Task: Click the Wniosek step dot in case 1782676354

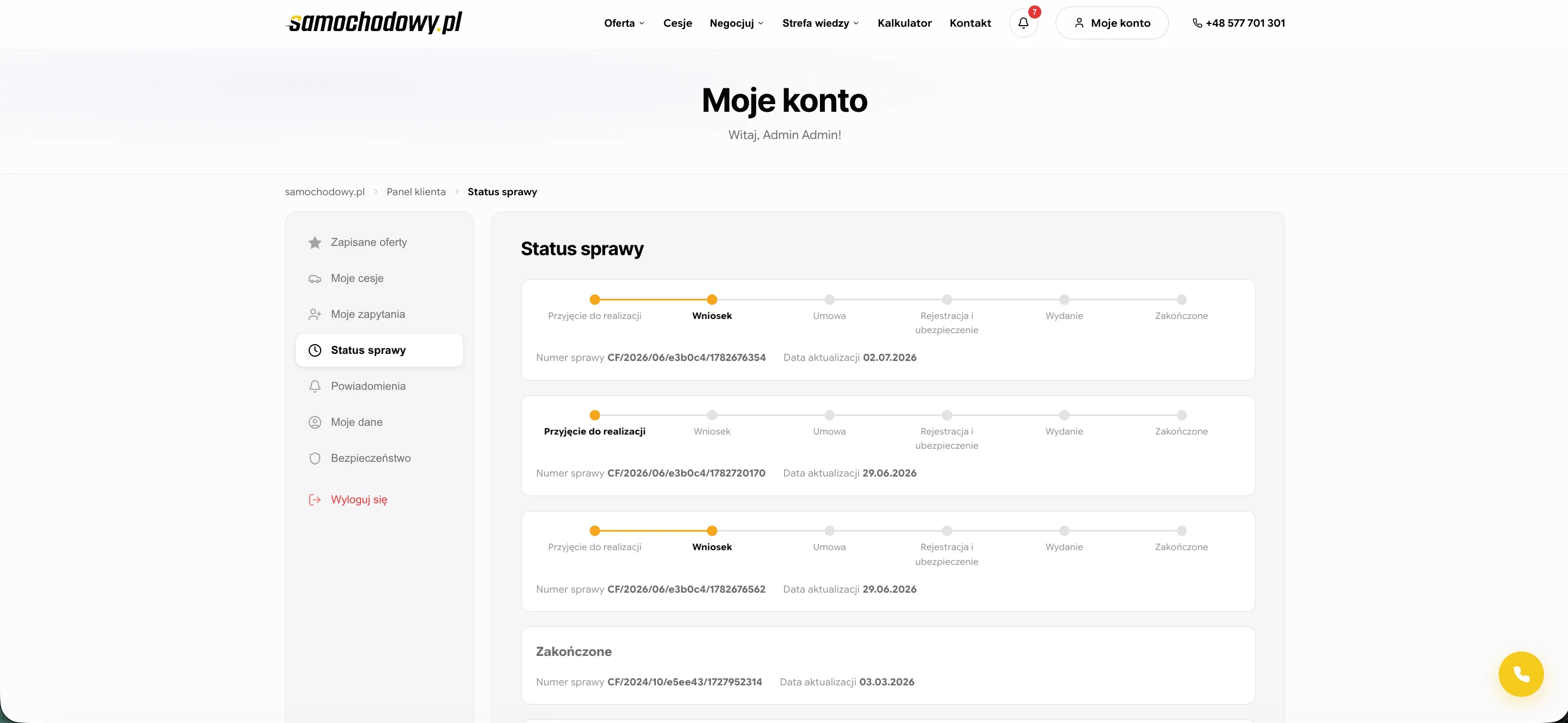Action: [x=711, y=299]
